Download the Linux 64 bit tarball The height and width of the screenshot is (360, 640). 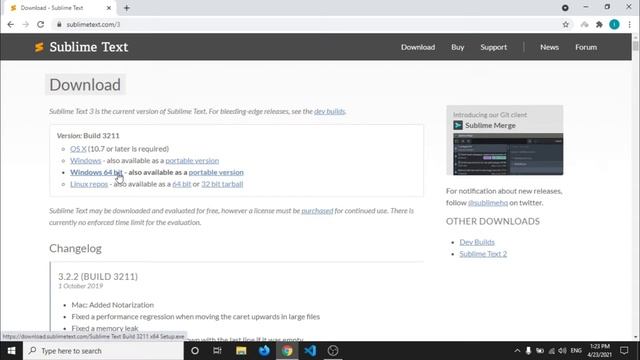pos(182,184)
